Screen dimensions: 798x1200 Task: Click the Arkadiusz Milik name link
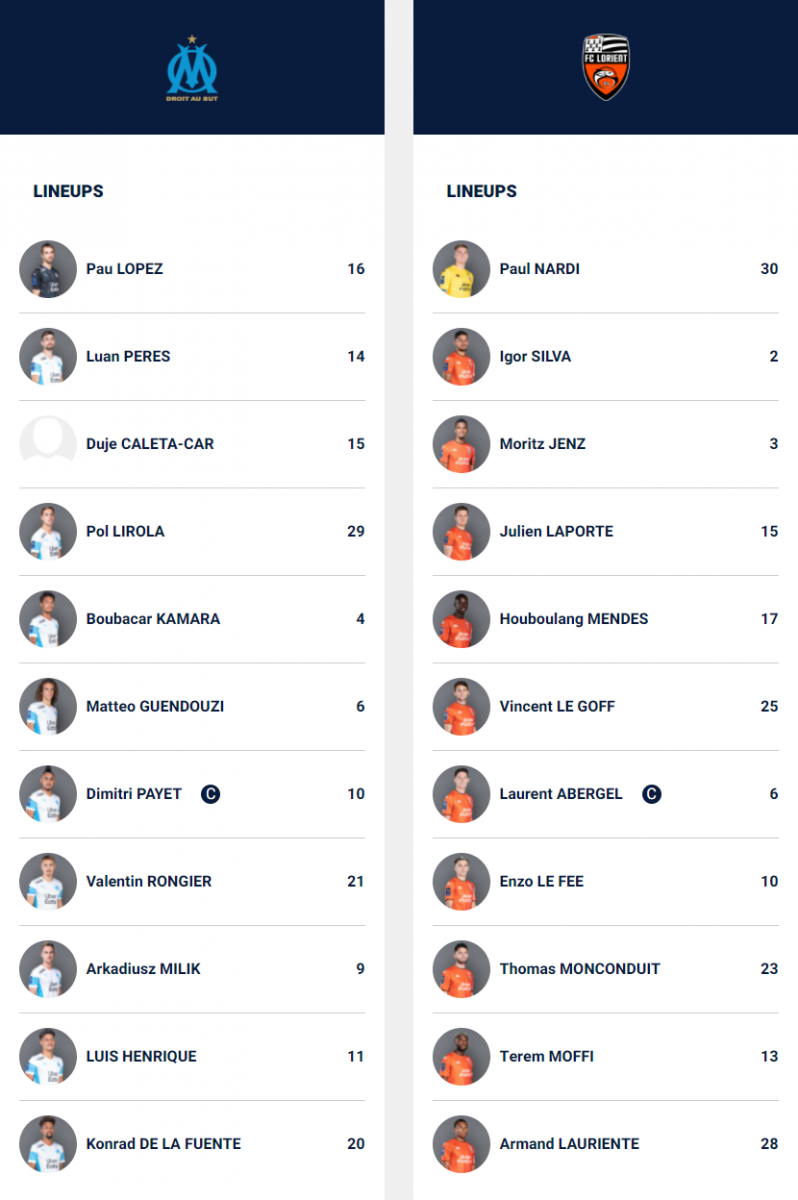tap(143, 969)
